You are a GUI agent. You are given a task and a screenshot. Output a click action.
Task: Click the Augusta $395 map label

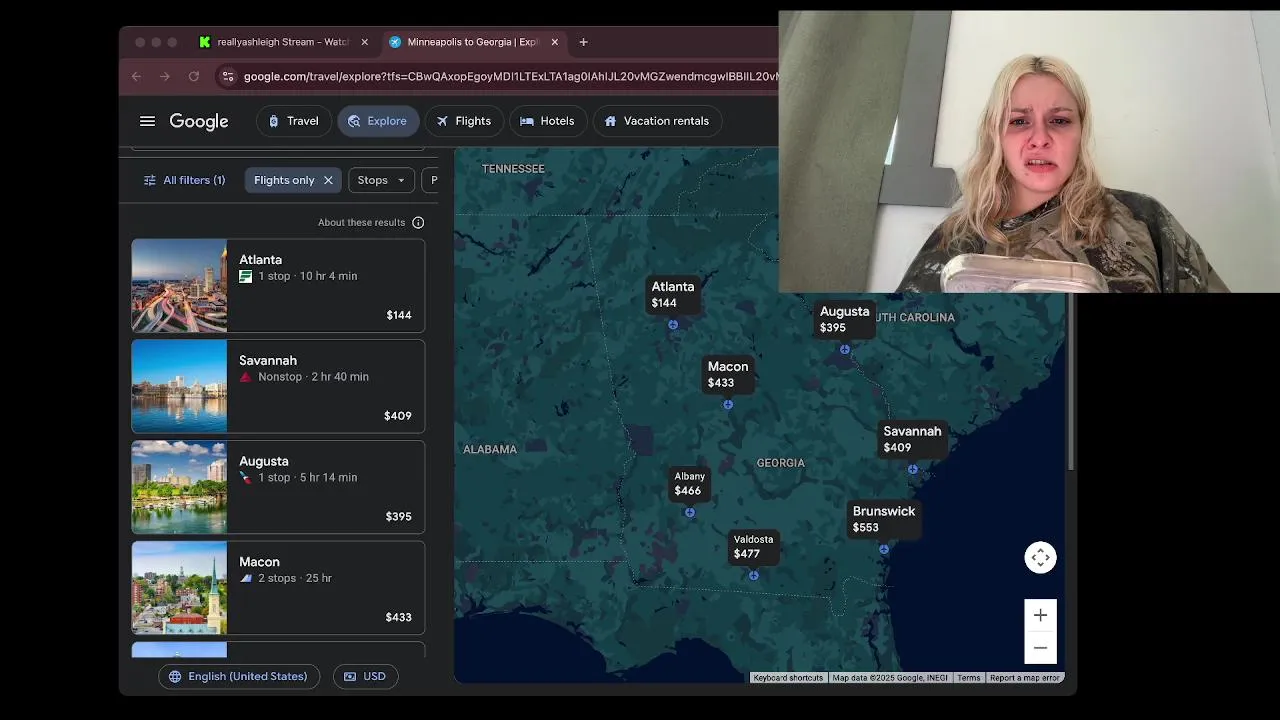point(844,319)
